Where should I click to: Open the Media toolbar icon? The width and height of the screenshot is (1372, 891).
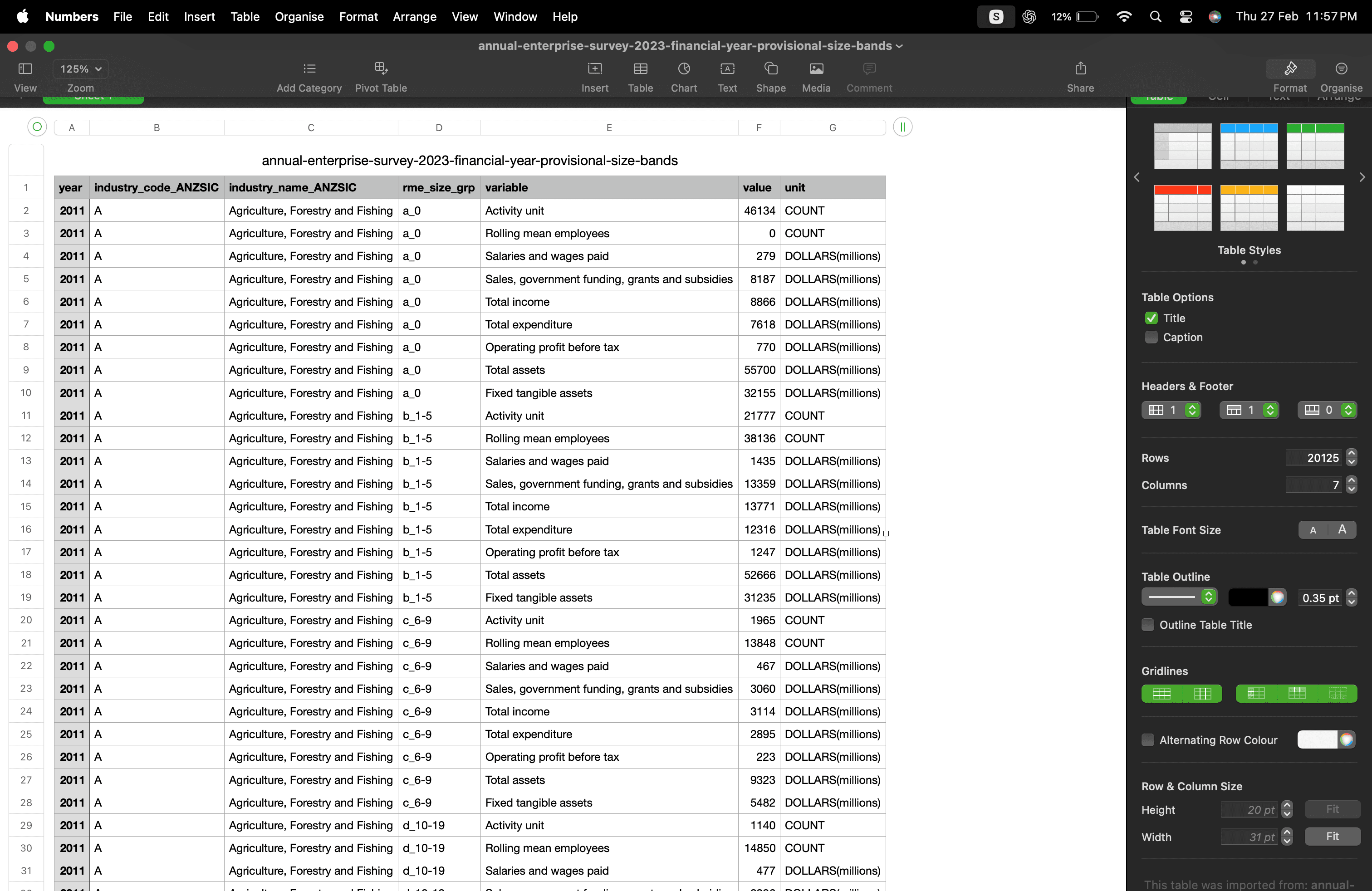pyautogui.click(x=816, y=69)
